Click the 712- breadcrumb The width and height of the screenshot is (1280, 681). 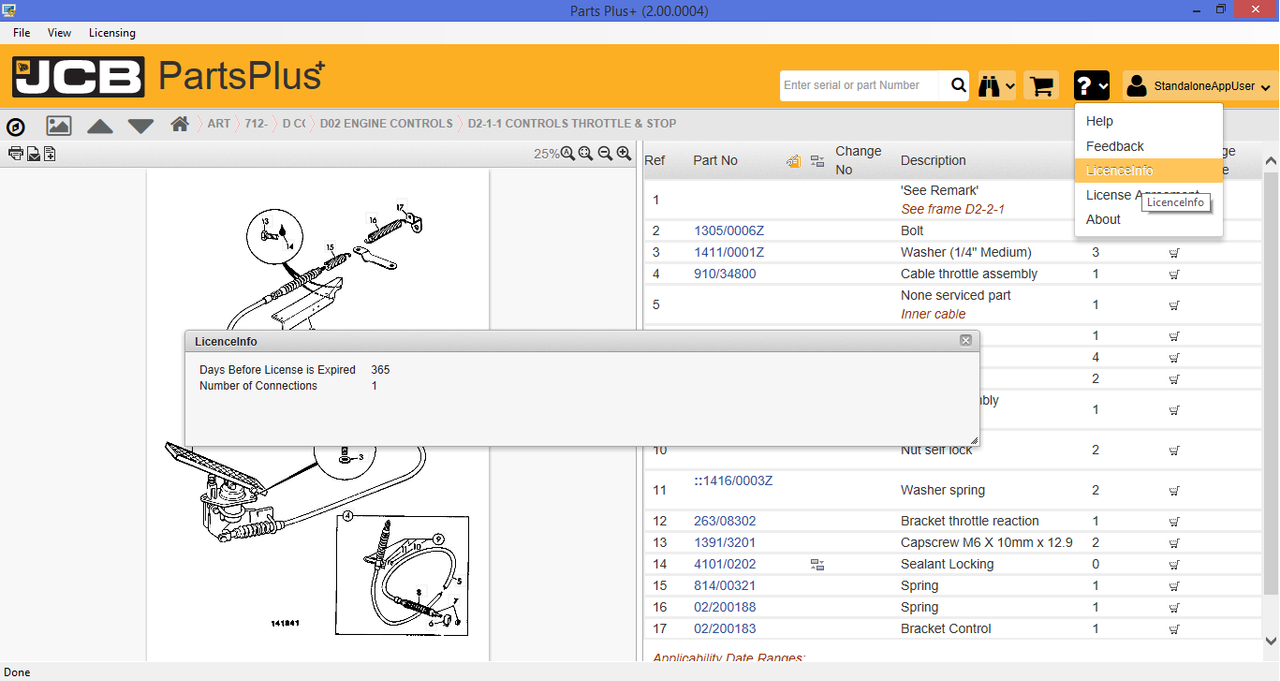pos(256,124)
